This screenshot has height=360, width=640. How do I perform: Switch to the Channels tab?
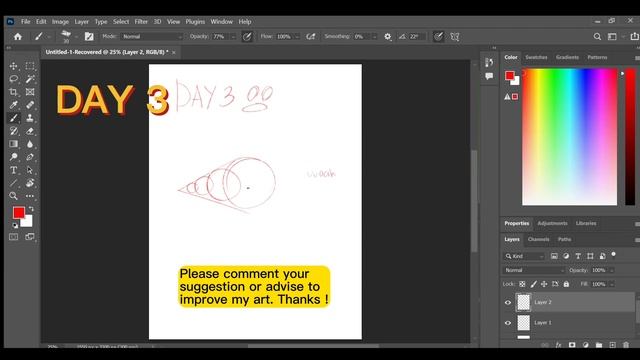coord(538,240)
